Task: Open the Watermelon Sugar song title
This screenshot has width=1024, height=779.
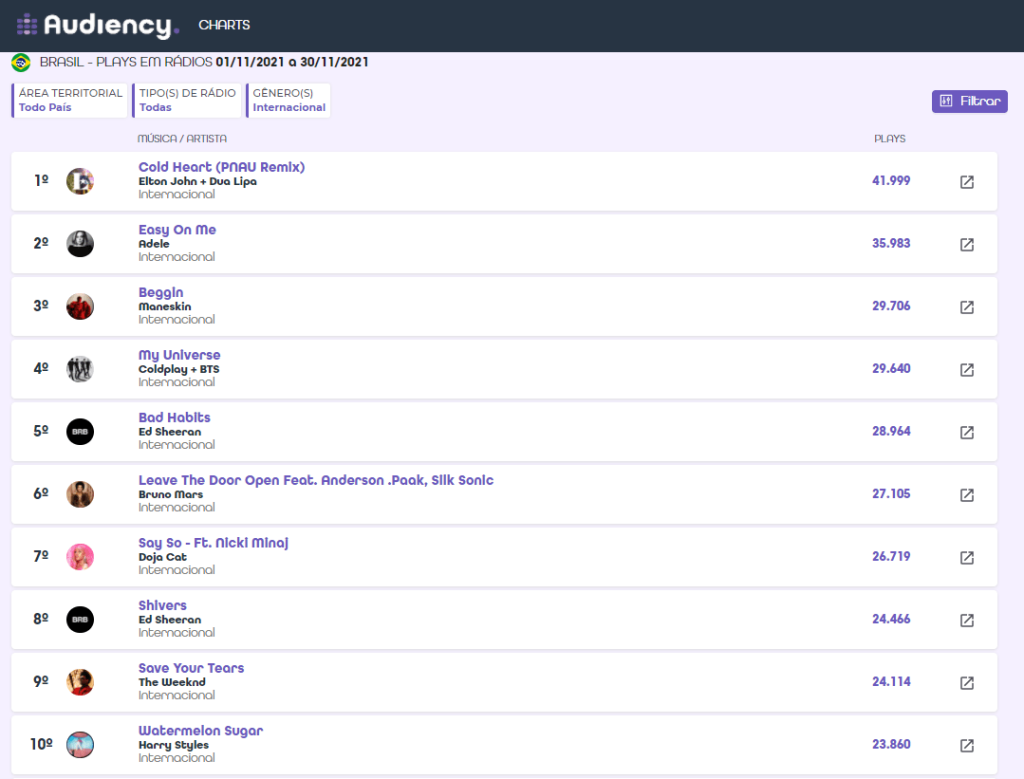Action: (x=200, y=731)
